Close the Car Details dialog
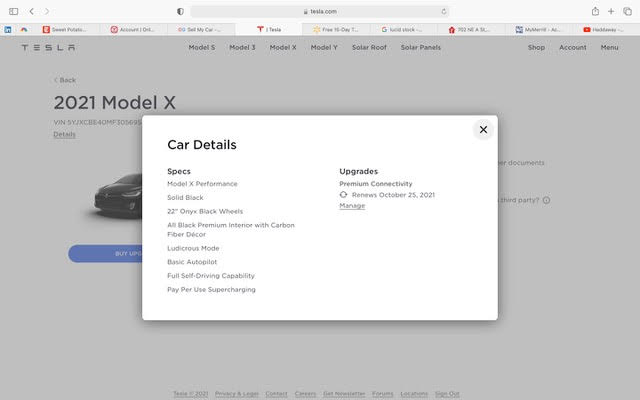 483,129
